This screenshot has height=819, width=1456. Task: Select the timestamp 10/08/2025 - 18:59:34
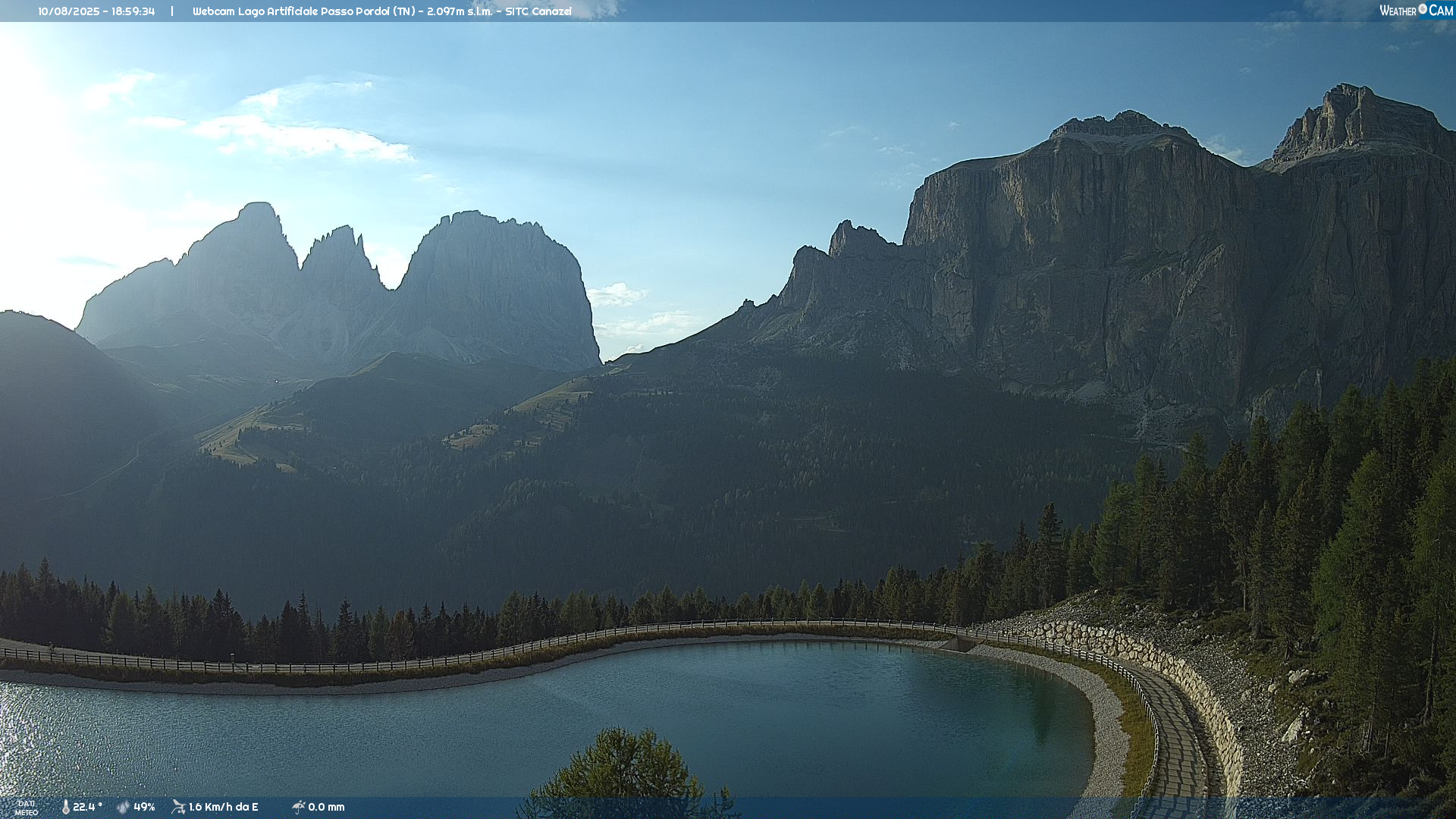pyautogui.click(x=96, y=11)
